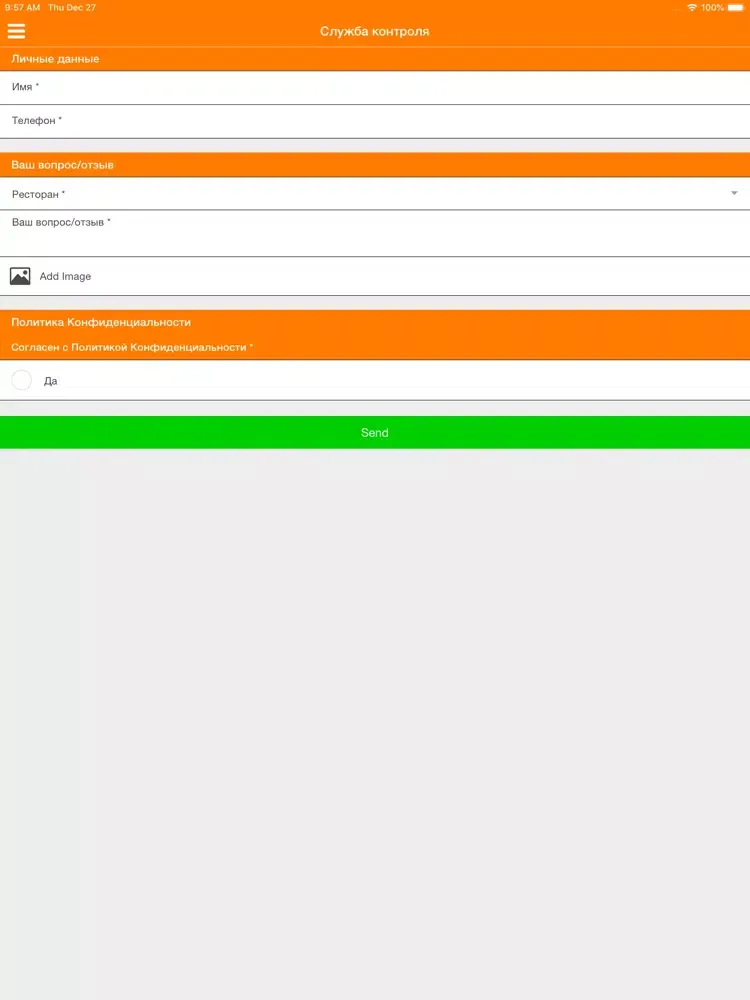This screenshot has height=1000, width=750.
Task: Open the hamburger menu
Action: [17, 31]
